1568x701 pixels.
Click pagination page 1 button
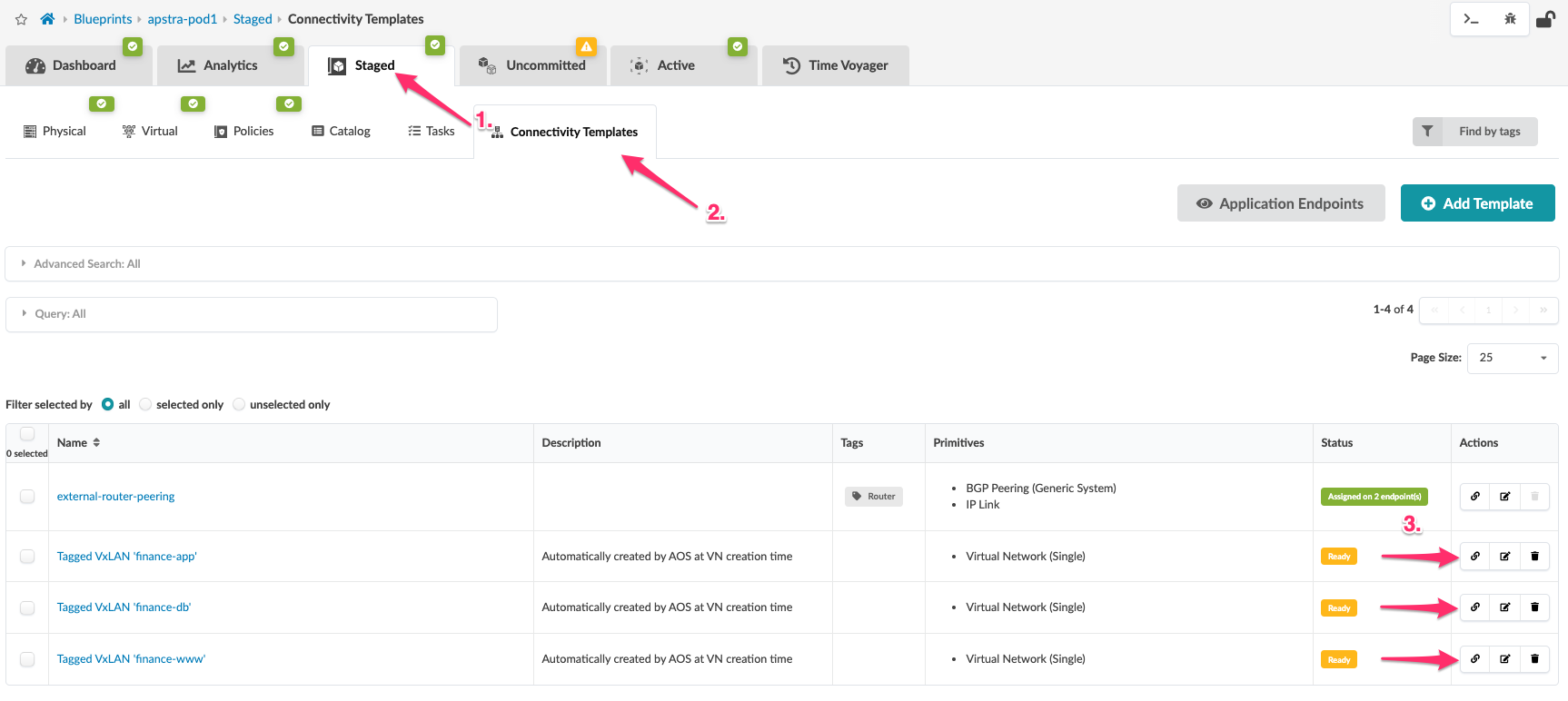[1488, 311]
